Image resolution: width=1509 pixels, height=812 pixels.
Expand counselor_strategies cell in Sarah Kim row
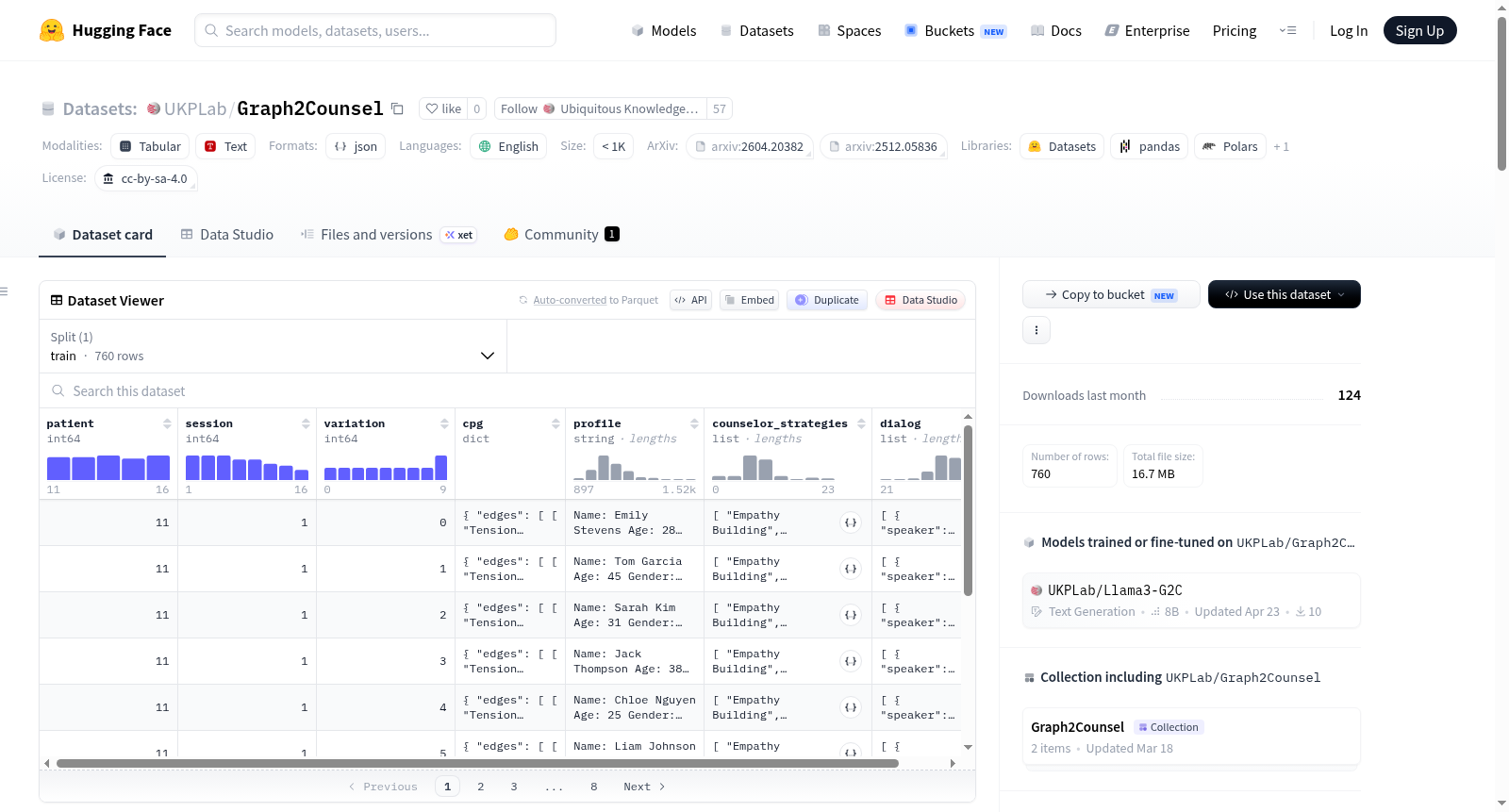click(851, 615)
